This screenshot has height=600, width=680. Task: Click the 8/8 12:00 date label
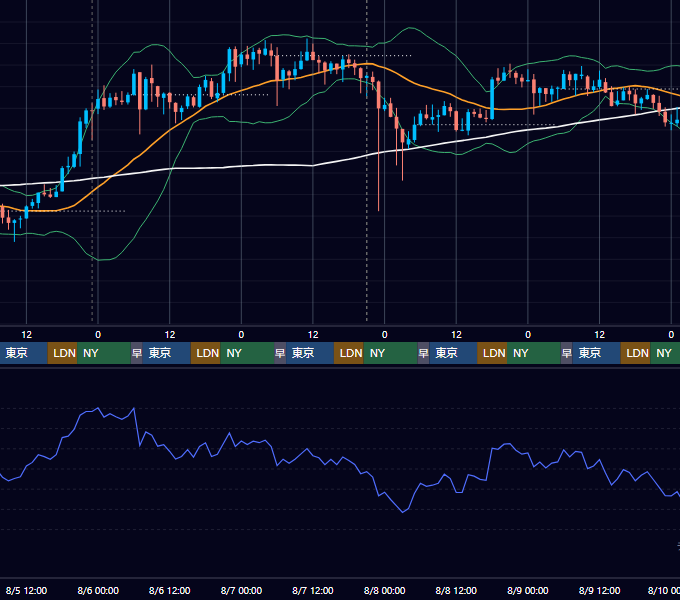[x=456, y=590]
